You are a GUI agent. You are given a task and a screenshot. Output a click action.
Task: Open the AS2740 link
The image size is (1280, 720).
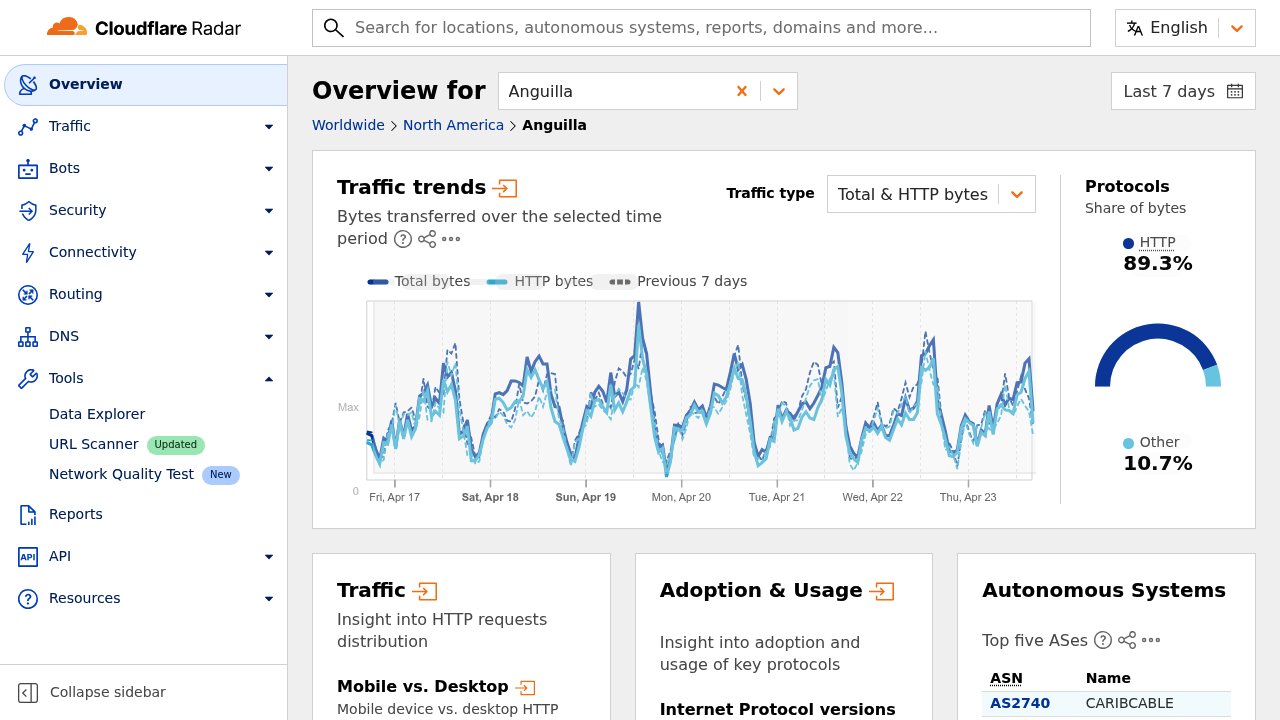click(1020, 703)
